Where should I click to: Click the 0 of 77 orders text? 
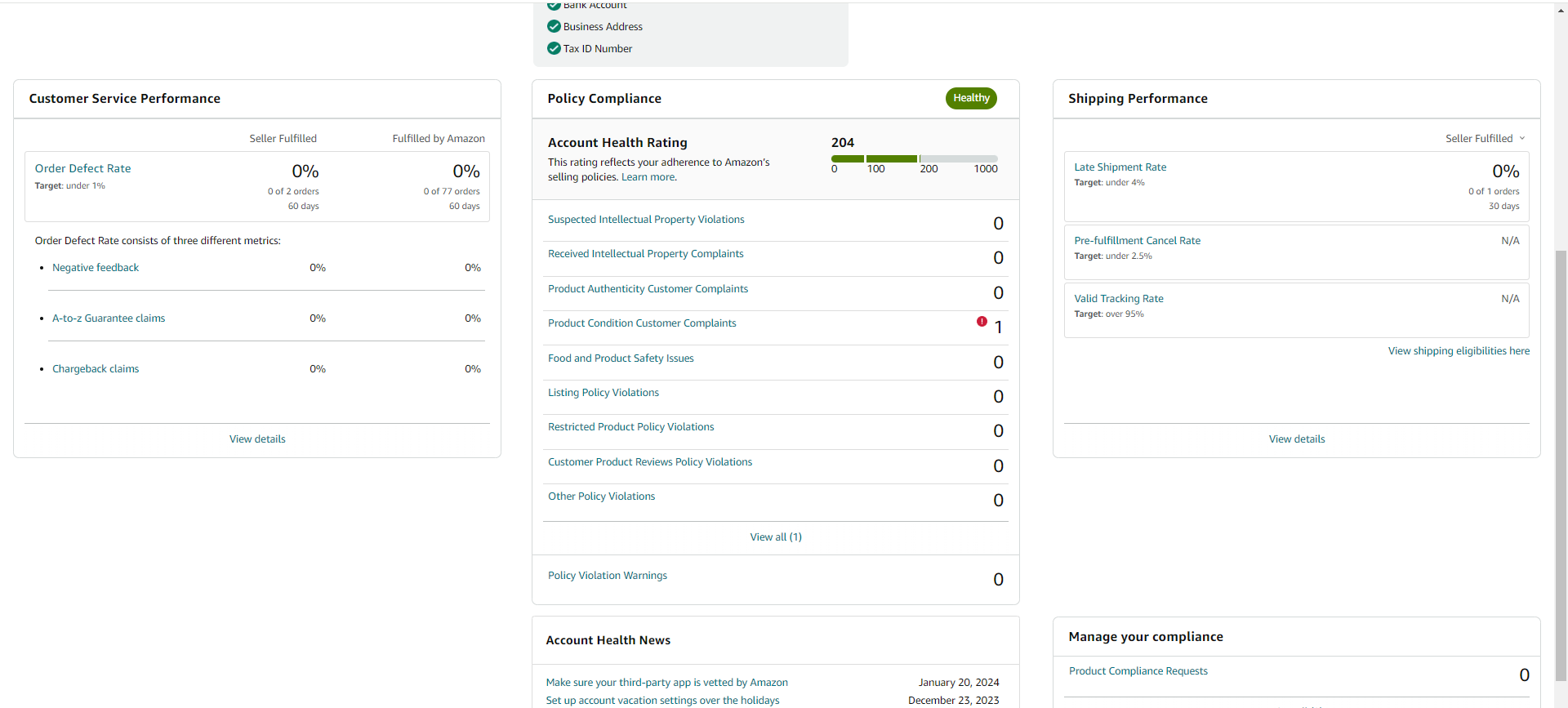tap(452, 192)
